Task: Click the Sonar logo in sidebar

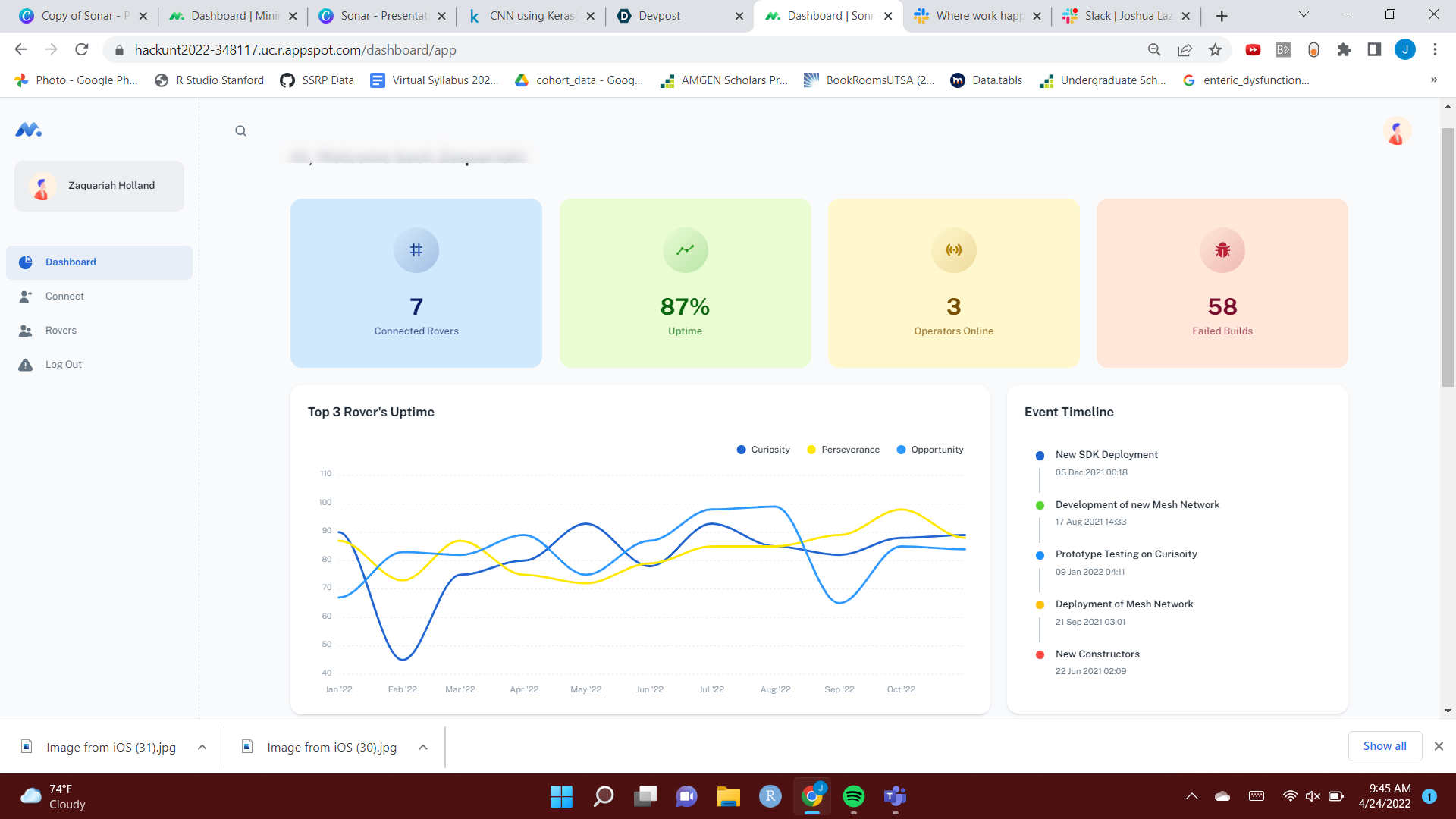Action: [x=29, y=130]
